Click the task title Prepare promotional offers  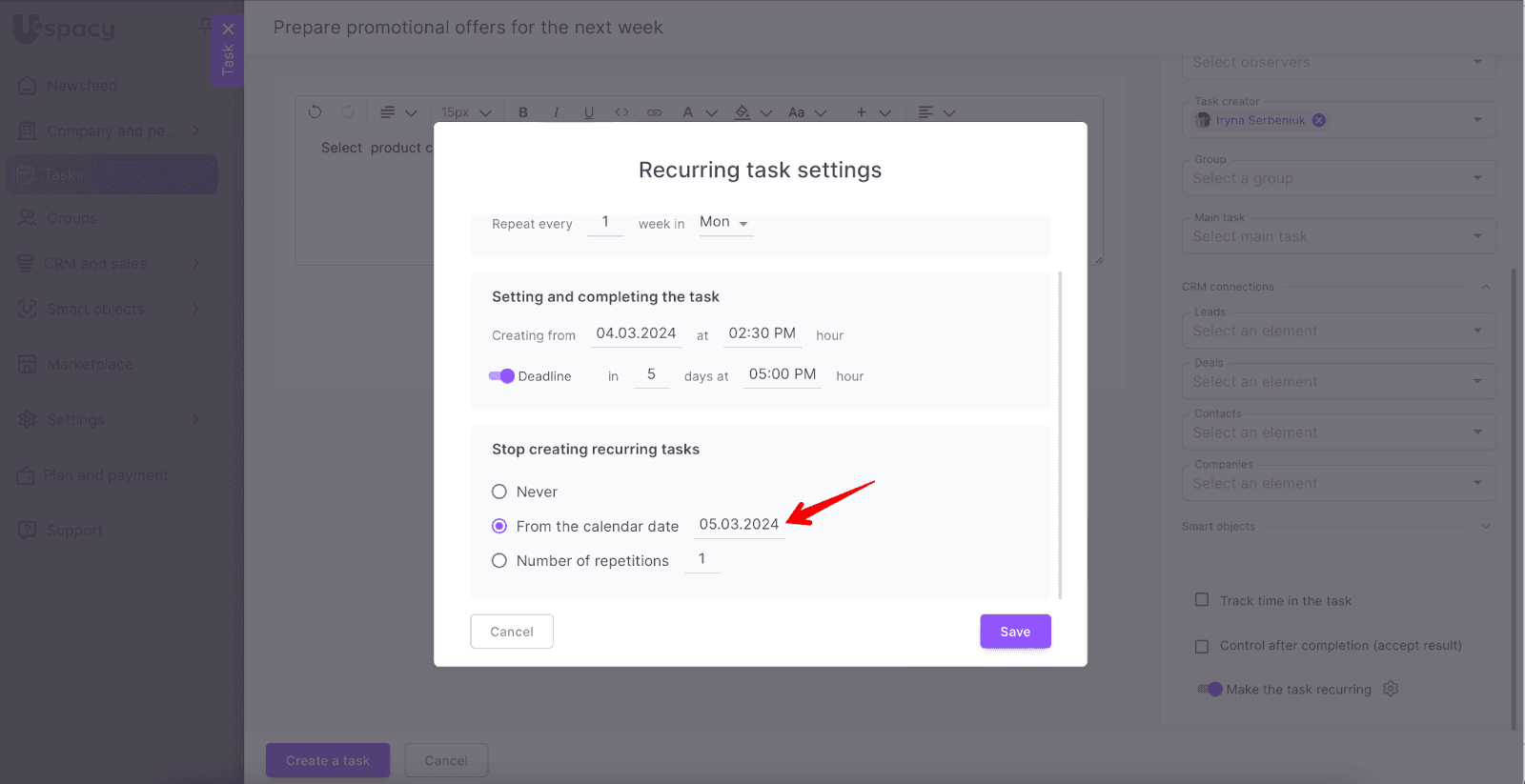[x=468, y=28]
